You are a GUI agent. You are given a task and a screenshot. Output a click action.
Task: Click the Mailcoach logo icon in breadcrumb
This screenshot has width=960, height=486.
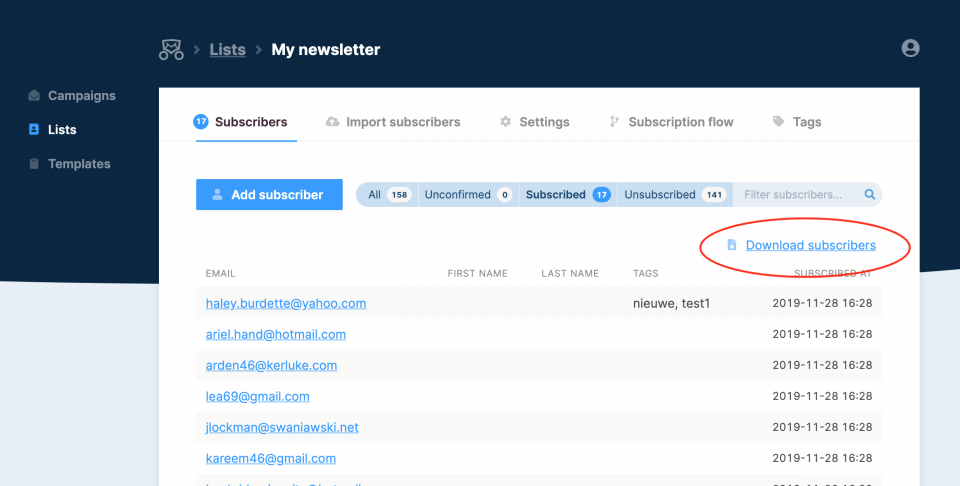171,50
